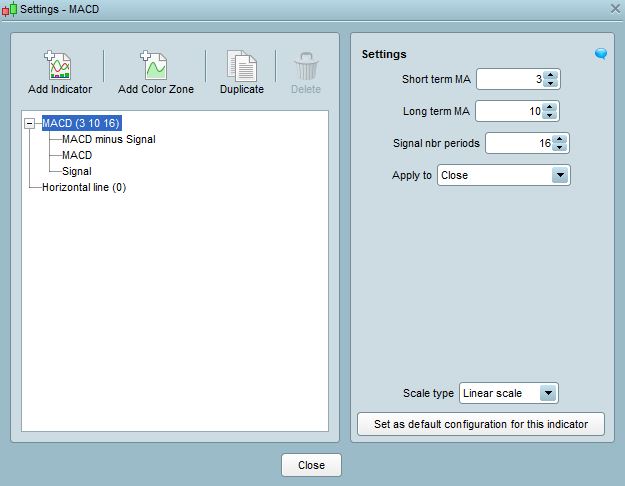Decrease Signal nbr periods with down arrow
625x486 pixels.
[560, 148]
